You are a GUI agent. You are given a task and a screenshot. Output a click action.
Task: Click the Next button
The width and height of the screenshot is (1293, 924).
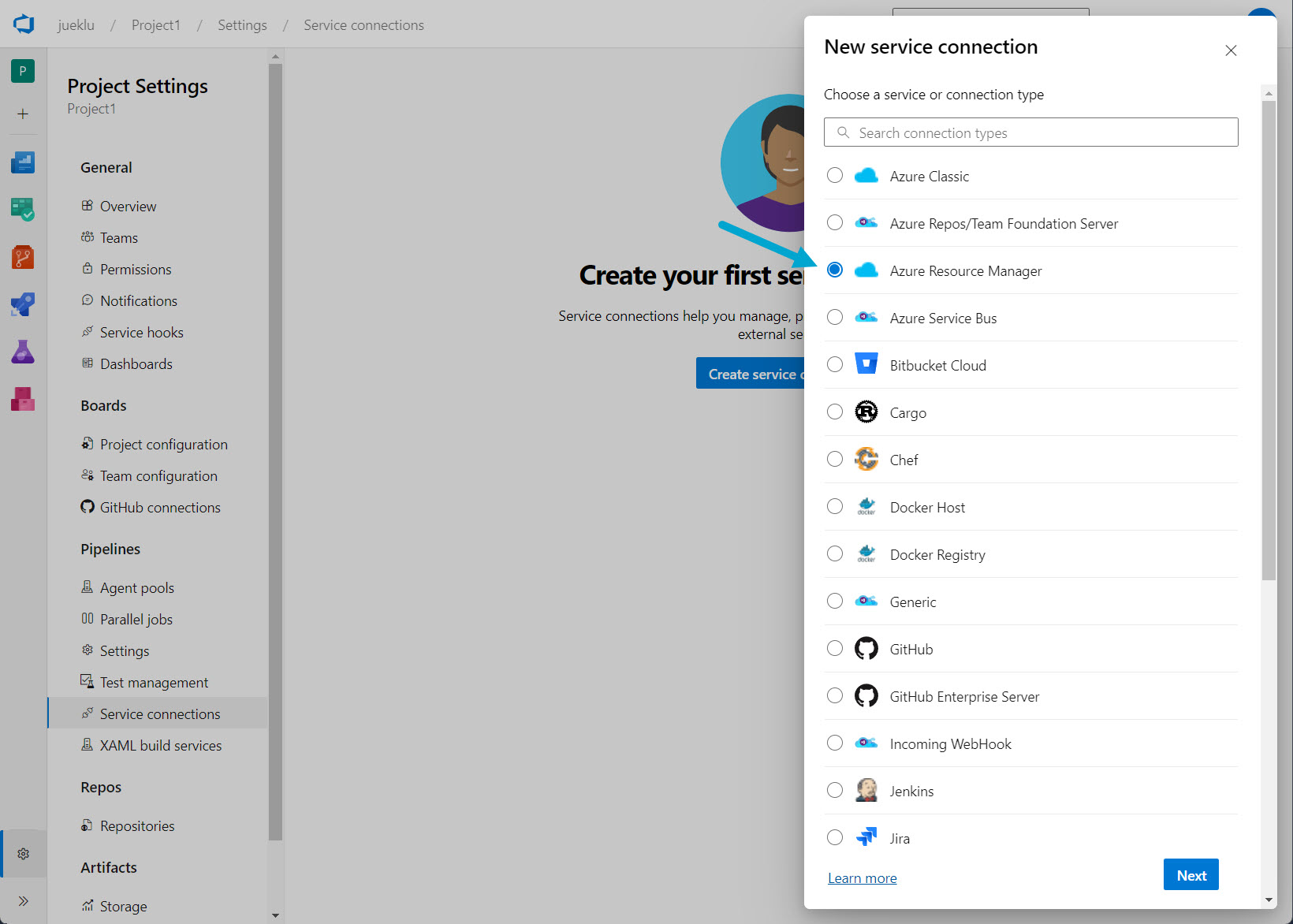coord(1191,875)
